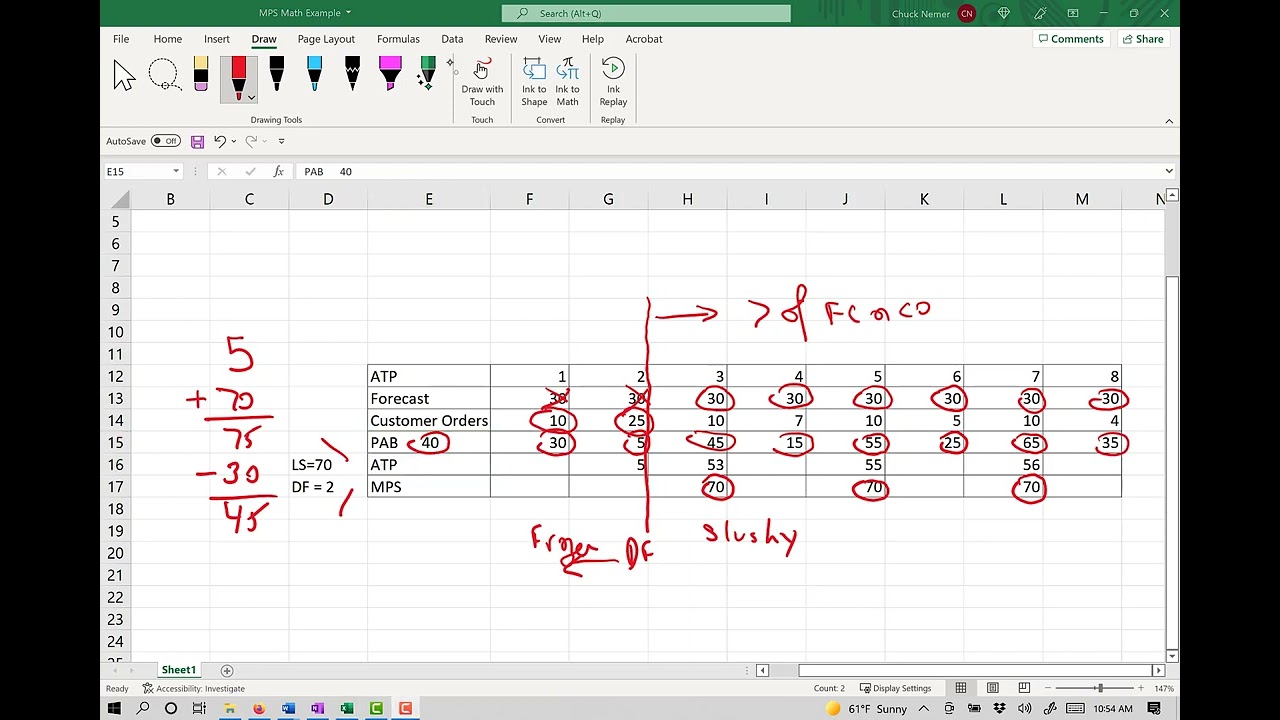Click the Share button
This screenshot has width=1280, height=720.
pyautogui.click(x=1142, y=39)
